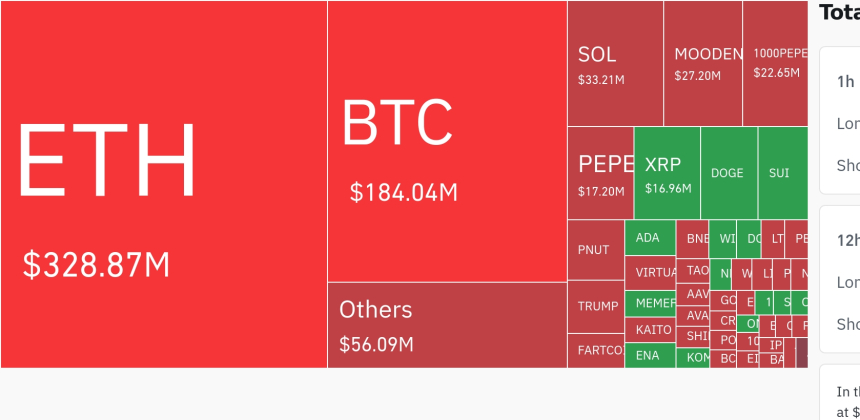Select the SOL $33.21M tile
The height and width of the screenshot is (420, 860).
pos(614,63)
